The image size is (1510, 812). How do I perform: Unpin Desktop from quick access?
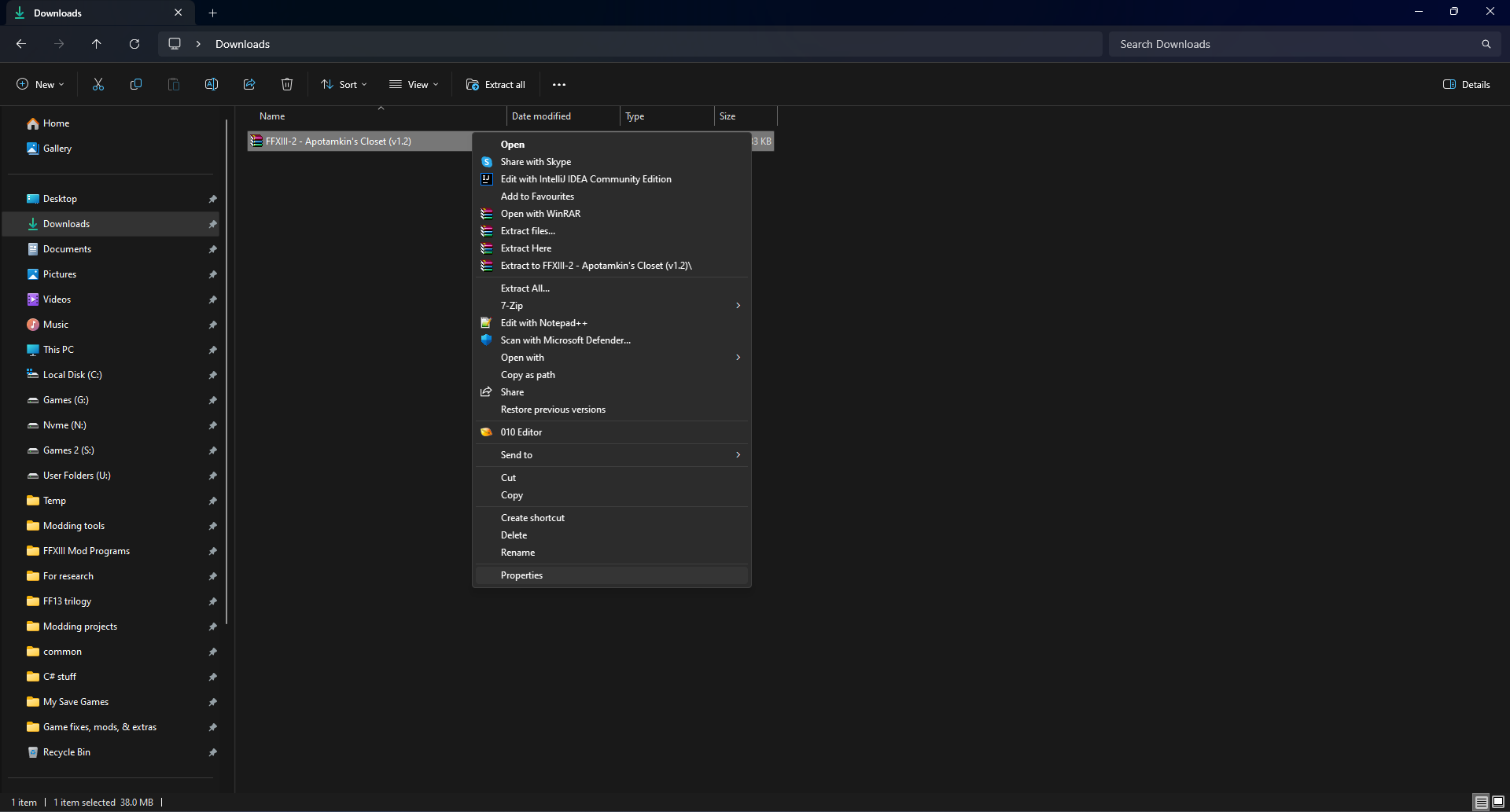(x=212, y=199)
